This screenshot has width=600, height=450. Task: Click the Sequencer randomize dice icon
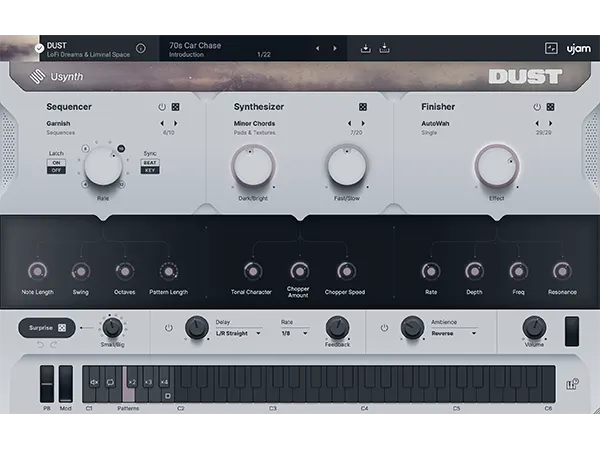click(x=176, y=107)
